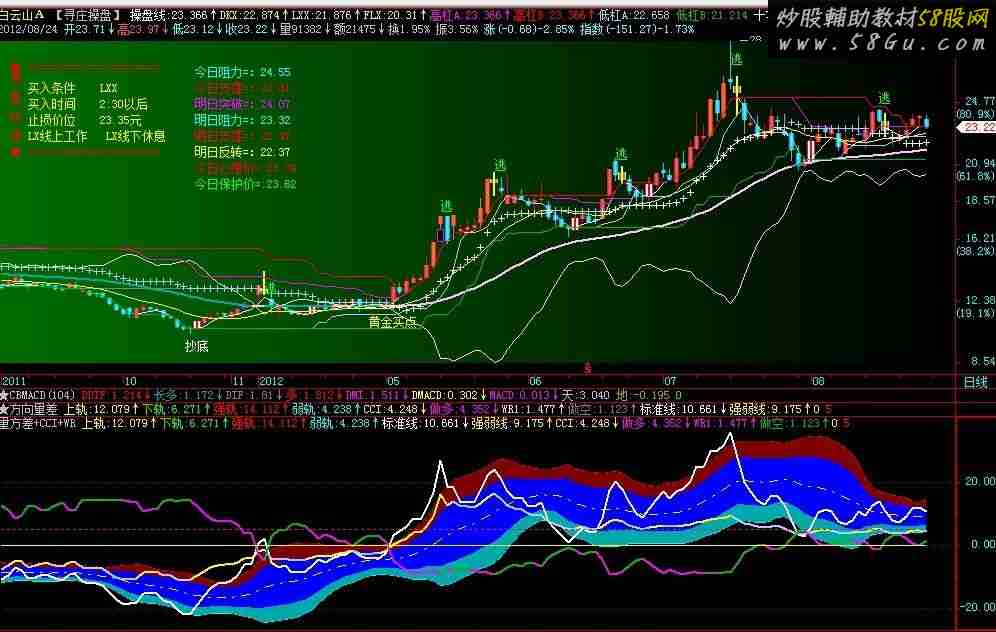Click the 日线 daily period label
The height and width of the screenshot is (632, 996).
pos(976,382)
